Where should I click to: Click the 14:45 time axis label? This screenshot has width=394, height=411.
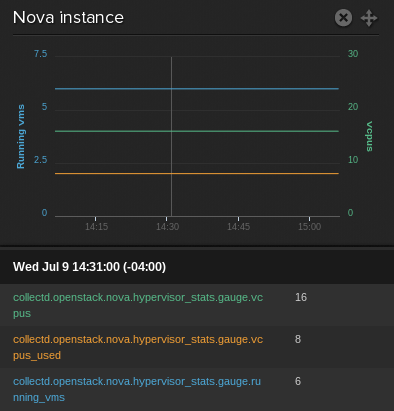point(238,227)
